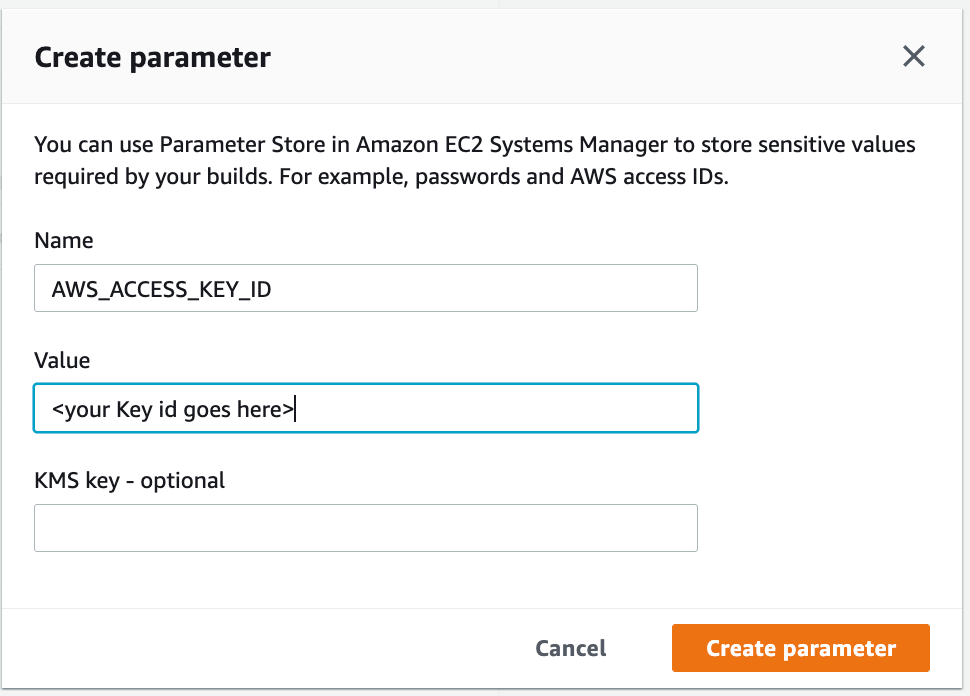Click the orange Create parameter button
Viewport: 970px width, 696px height.
click(x=800, y=648)
